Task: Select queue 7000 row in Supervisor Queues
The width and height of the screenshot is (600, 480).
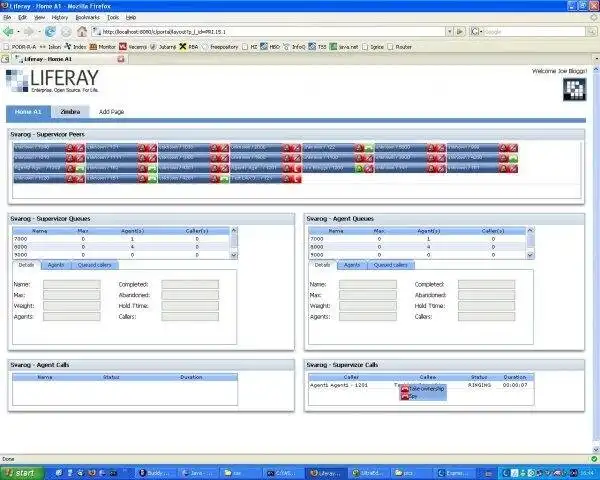Action: pyautogui.click(x=121, y=239)
